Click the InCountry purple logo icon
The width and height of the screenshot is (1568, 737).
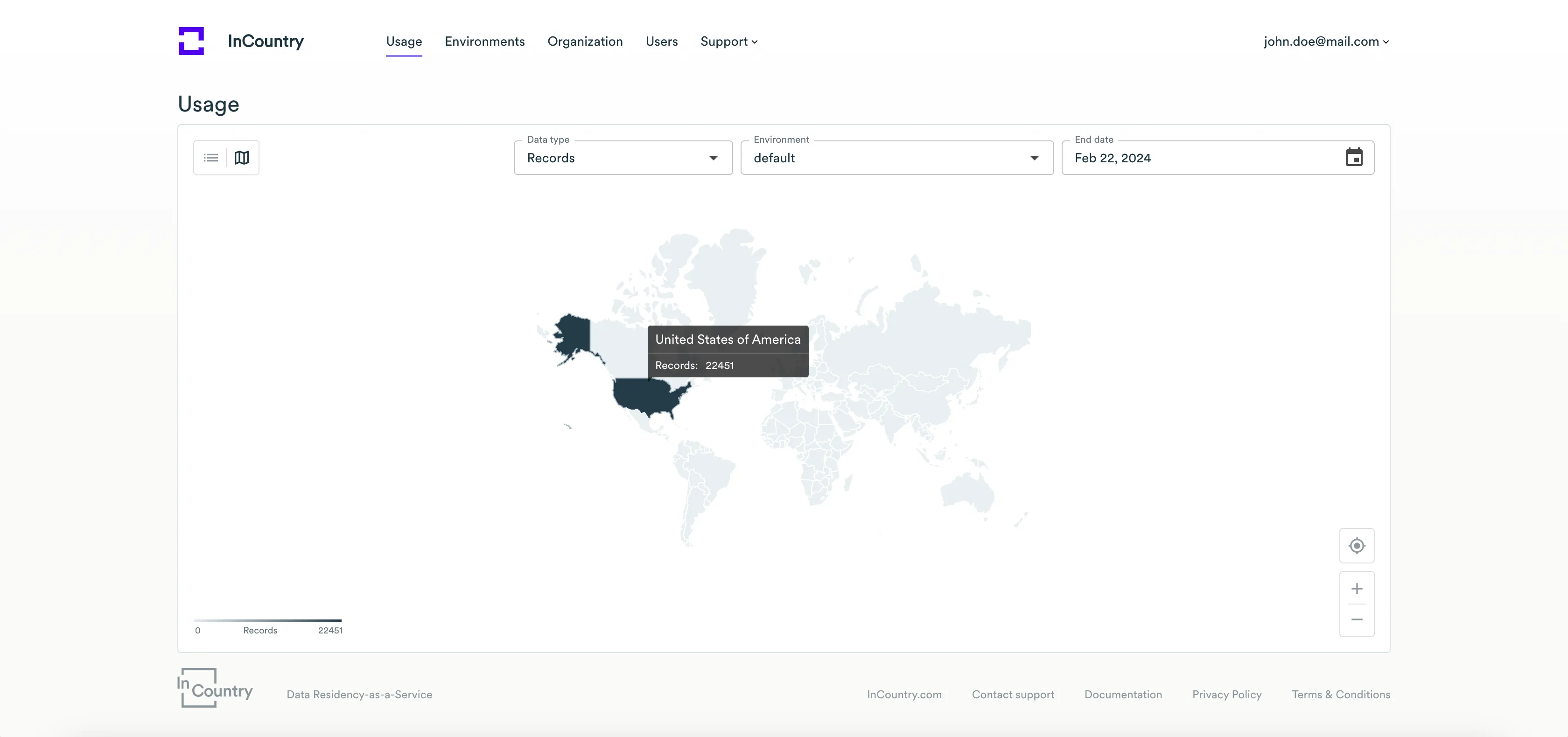[191, 41]
